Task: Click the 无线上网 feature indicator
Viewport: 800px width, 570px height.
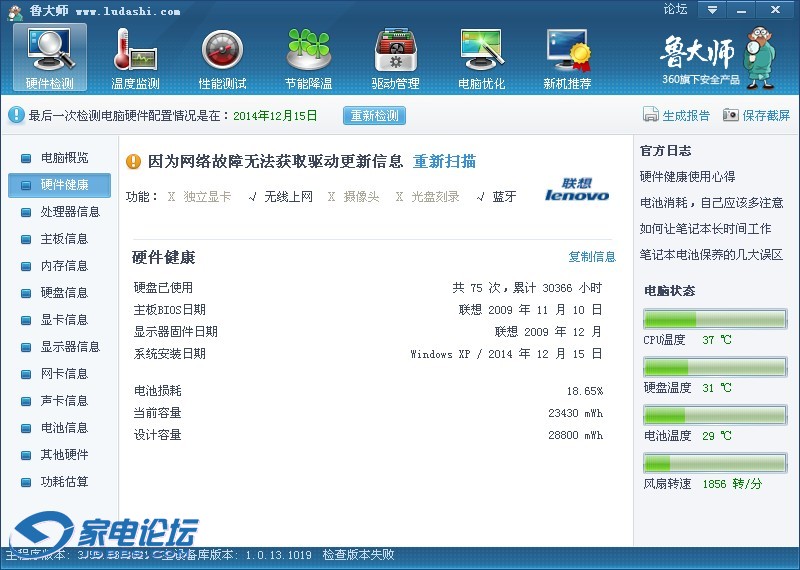Action: point(281,197)
